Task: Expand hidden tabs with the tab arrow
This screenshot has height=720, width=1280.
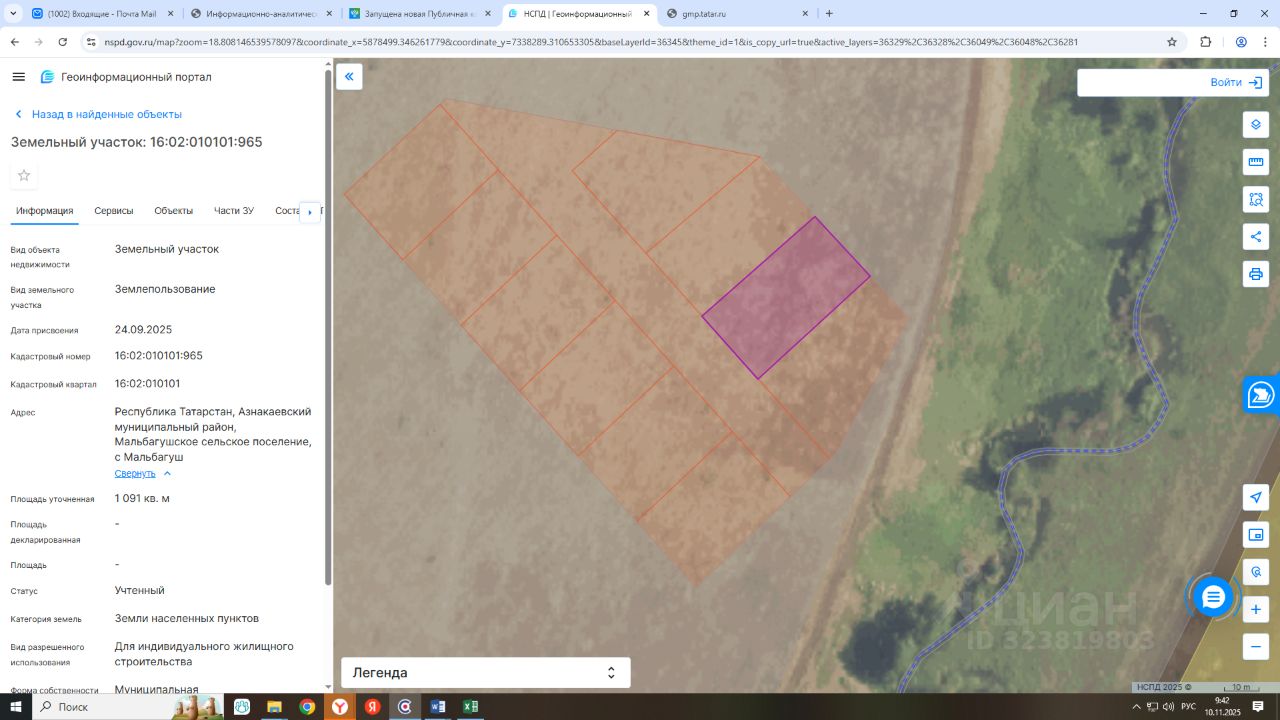Action: (310, 212)
